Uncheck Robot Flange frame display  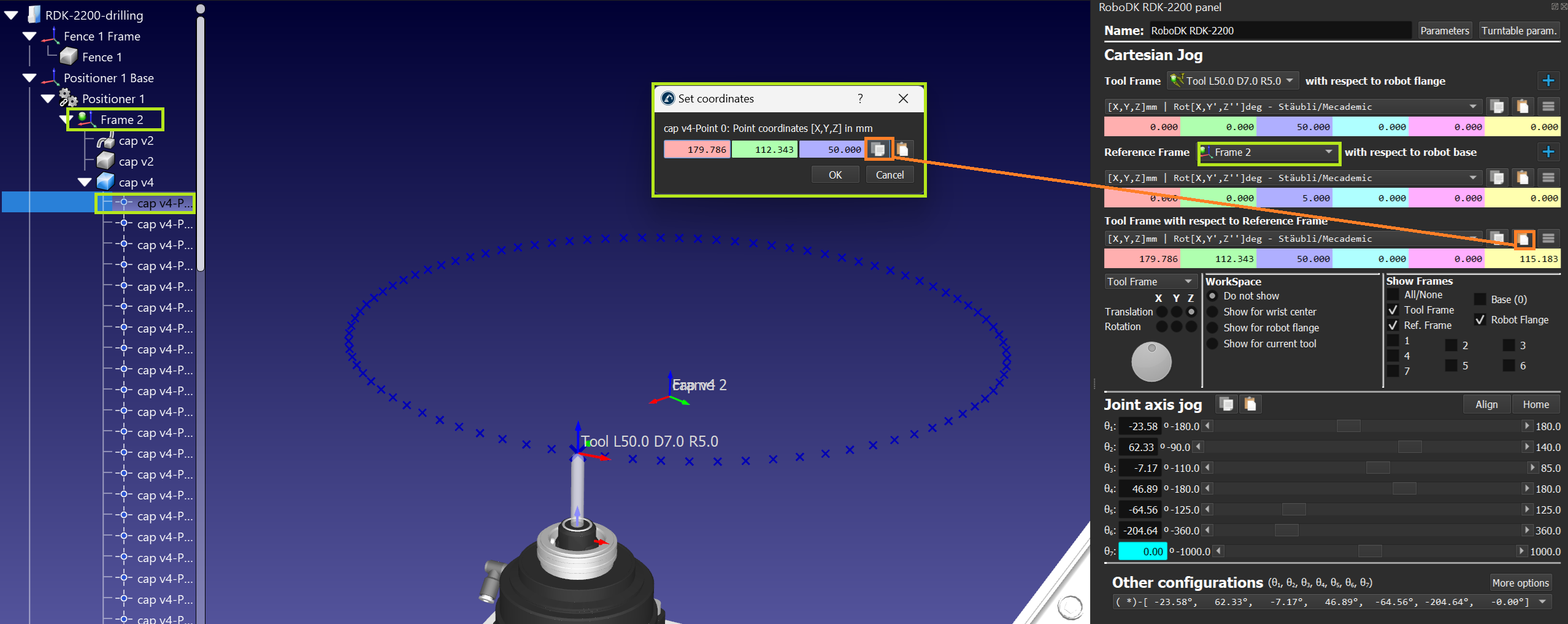coord(1480,320)
